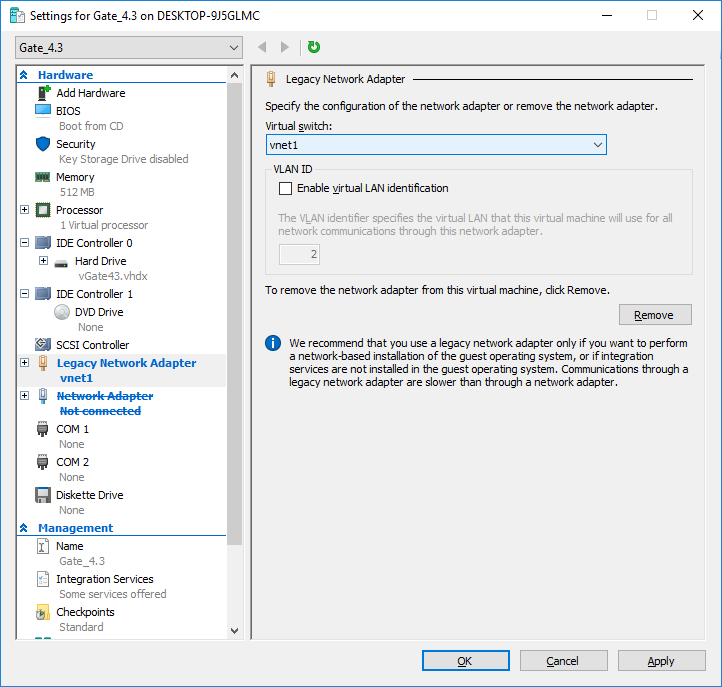Image resolution: width=722 pixels, height=687 pixels.
Task: Open the Security settings item
Action: tap(76, 144)
